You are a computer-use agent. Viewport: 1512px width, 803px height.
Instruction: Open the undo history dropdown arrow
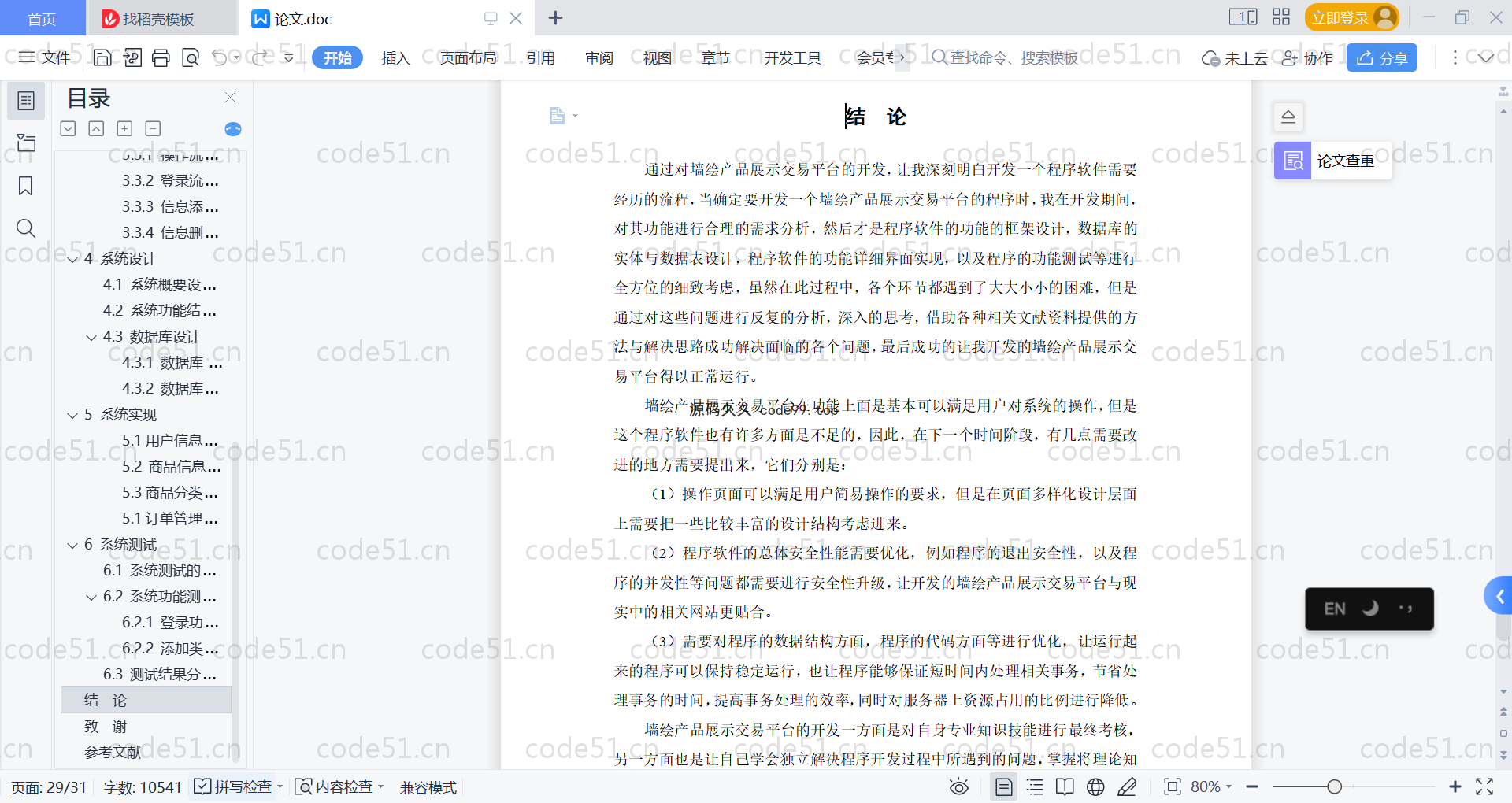click(x=236, y=57)
